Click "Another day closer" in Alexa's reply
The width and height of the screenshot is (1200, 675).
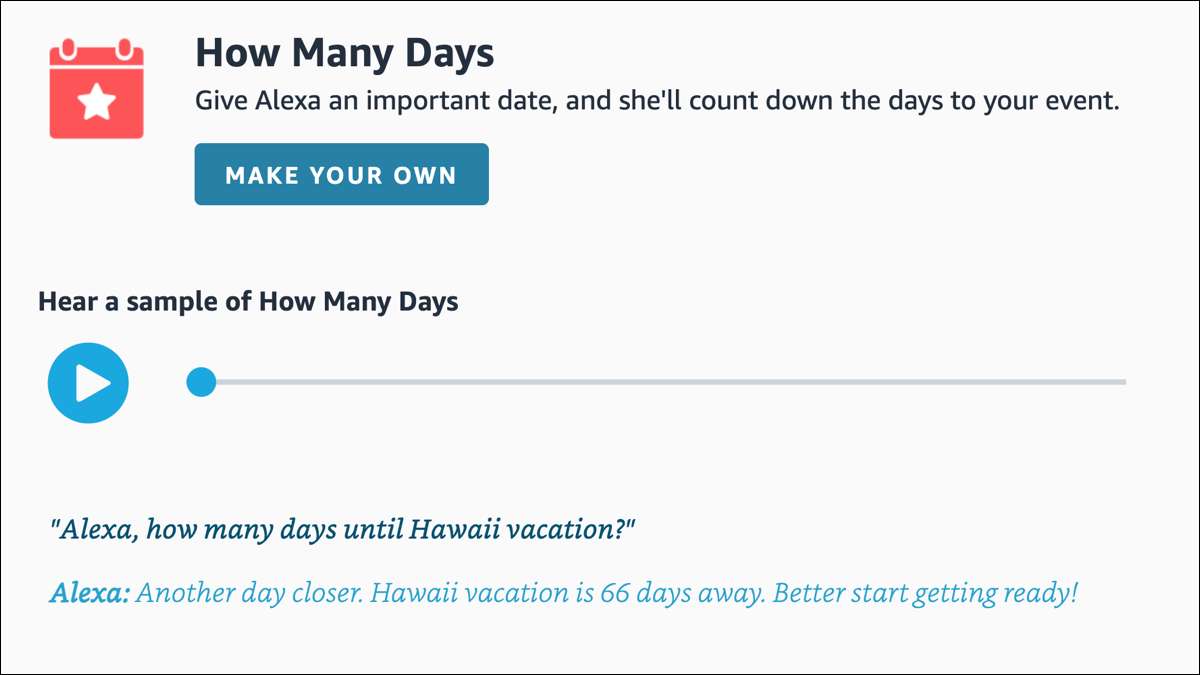click(248, 592)
